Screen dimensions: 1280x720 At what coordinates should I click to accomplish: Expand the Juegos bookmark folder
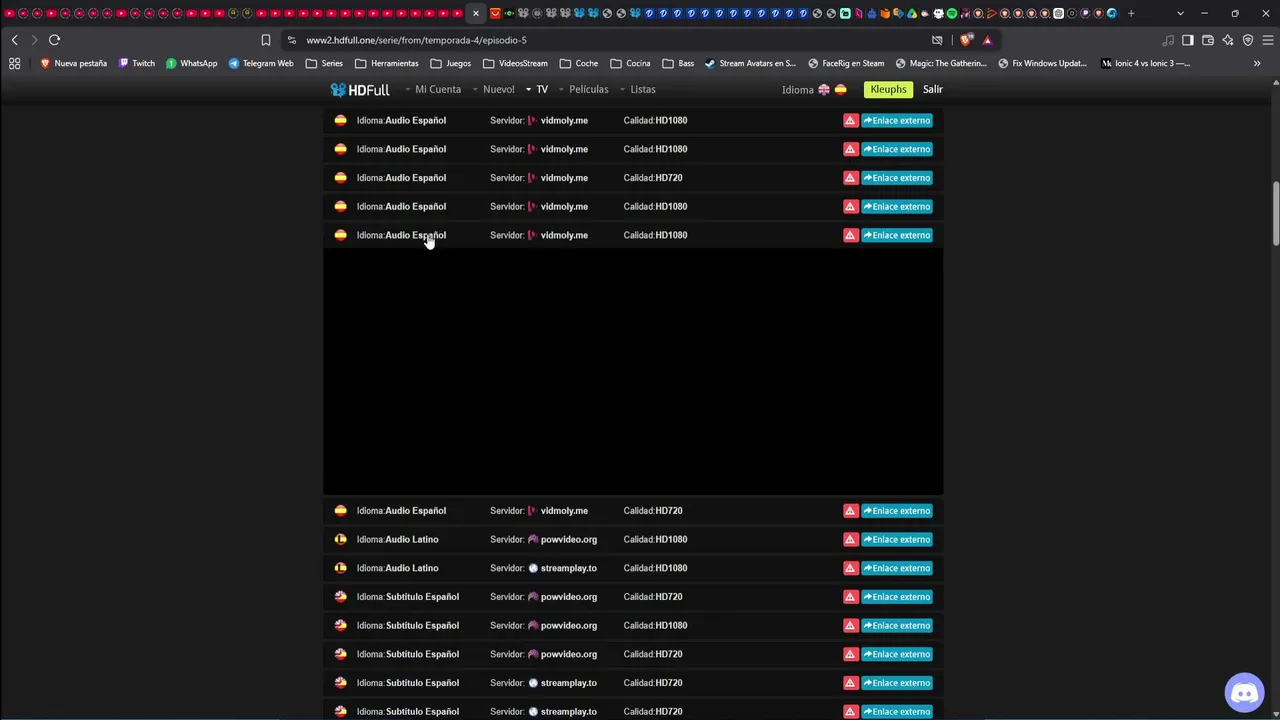pos(450,63)
